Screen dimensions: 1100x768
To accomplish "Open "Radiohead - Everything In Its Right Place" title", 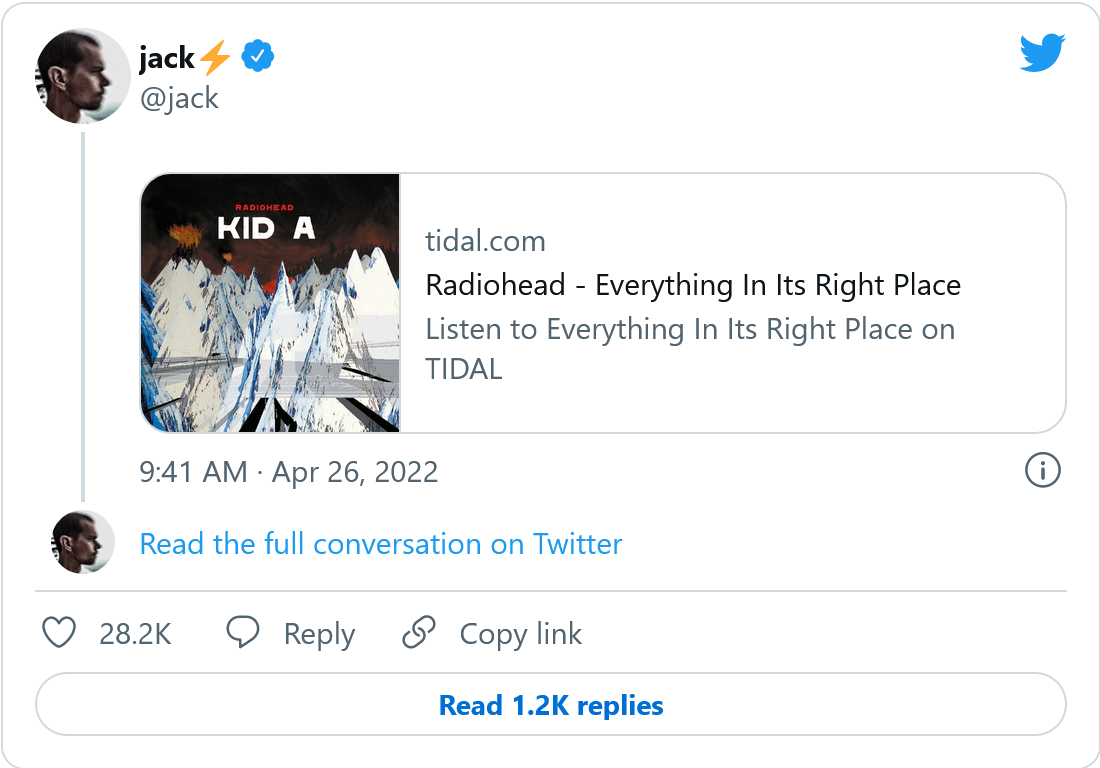I will tap(693, 285).
